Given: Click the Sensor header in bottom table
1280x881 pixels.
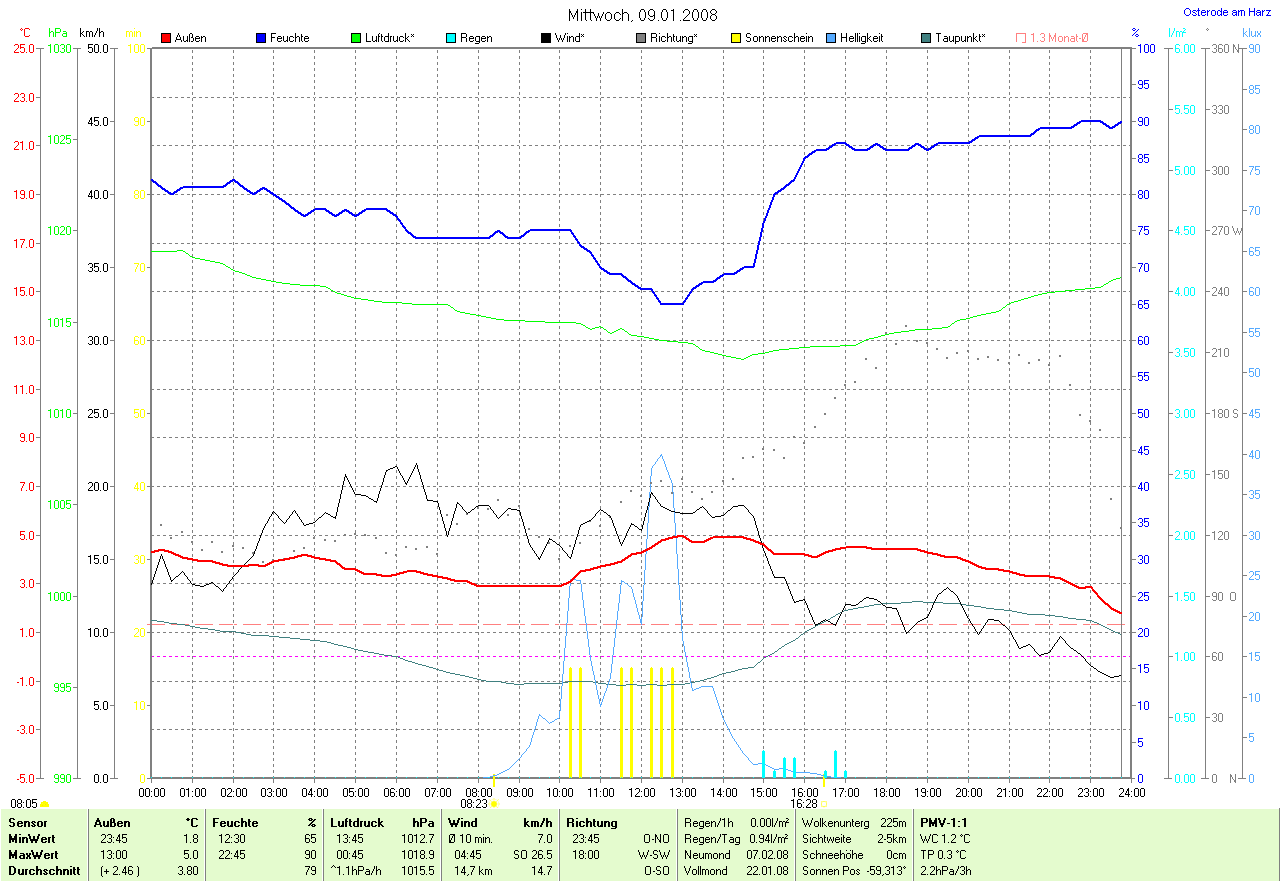Looking at the screenshot, I should point(27,823).
